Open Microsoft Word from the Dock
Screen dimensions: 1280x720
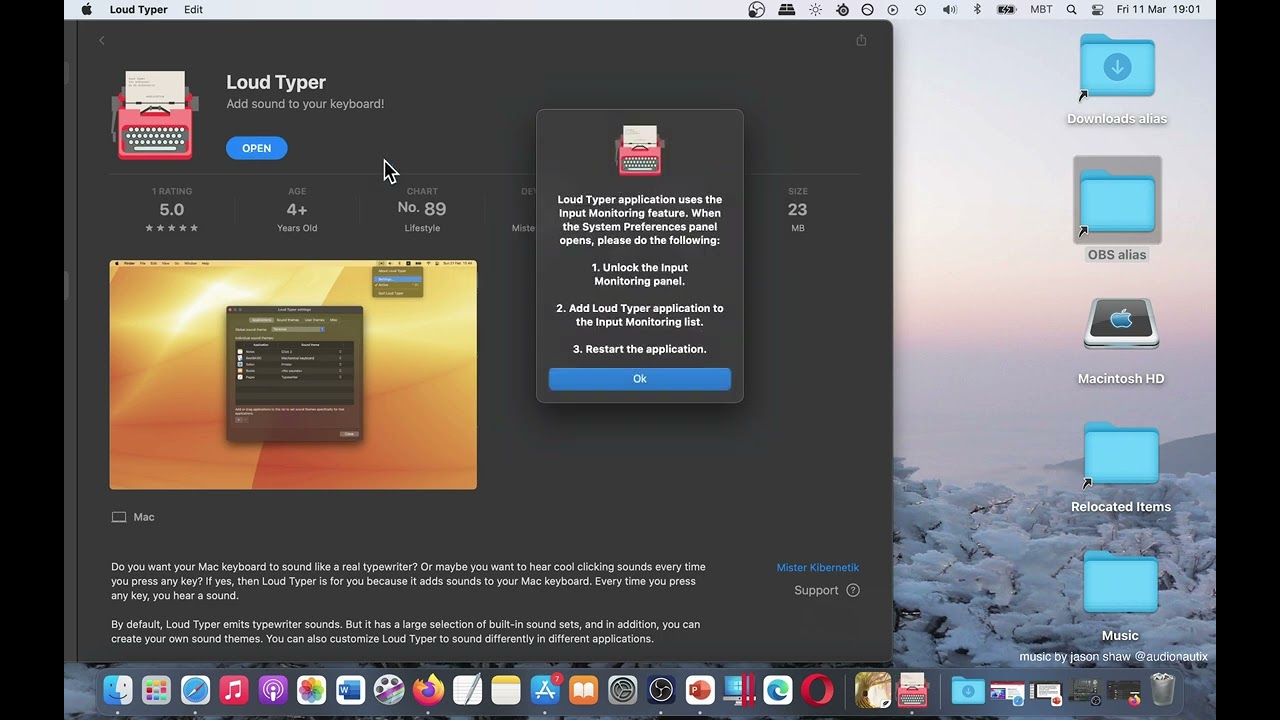tap(350, 690)
